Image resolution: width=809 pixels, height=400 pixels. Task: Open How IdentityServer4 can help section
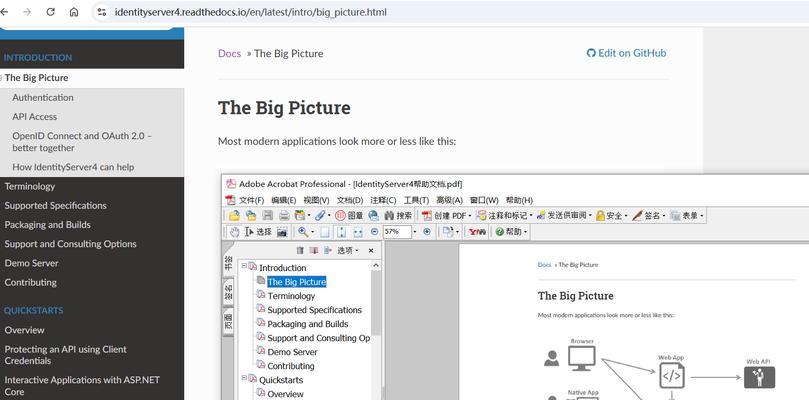pyautogui.click(x=73, y=167)
